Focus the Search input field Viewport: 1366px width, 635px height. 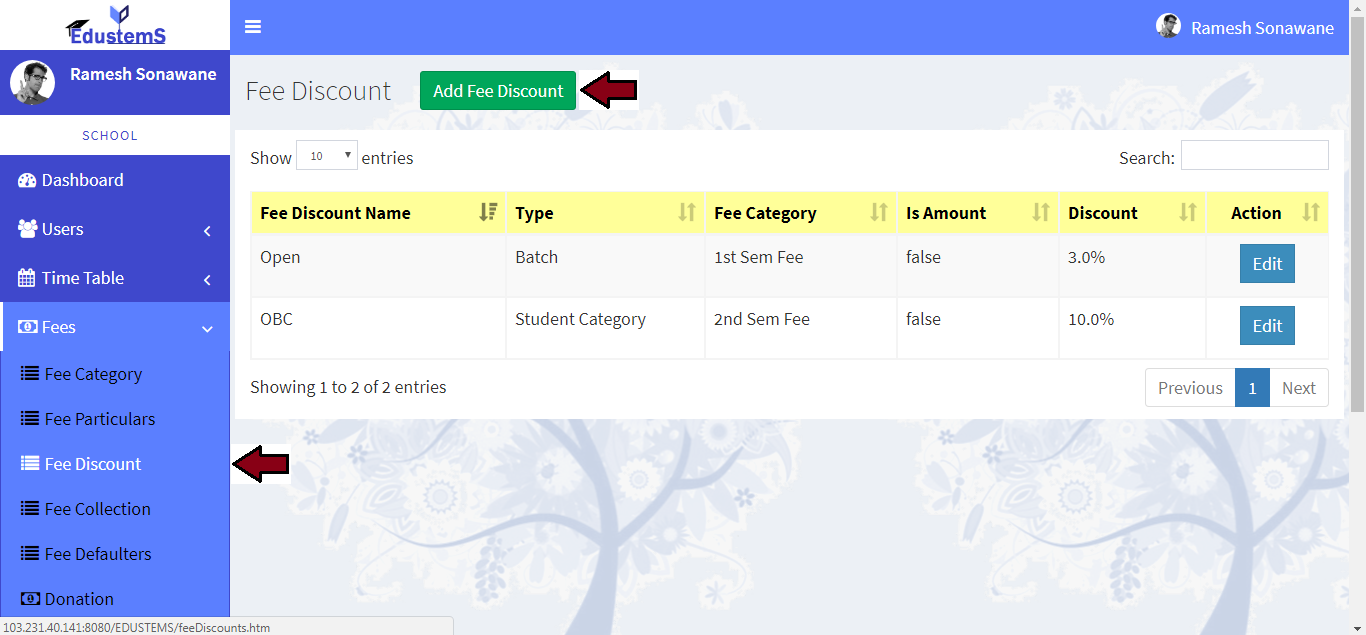point(1254,156)
